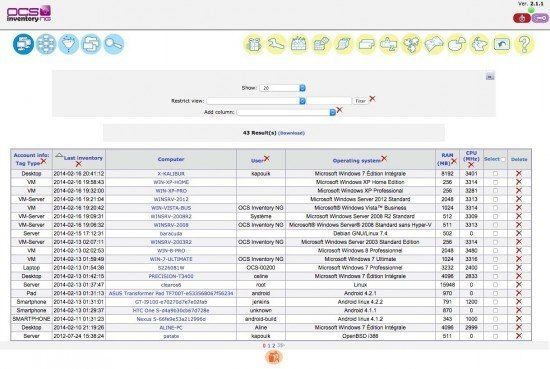Sort by the Last inventory column header
Image resolution: width=550 pixels, height=369 pixels.
(x=83, y=158)
